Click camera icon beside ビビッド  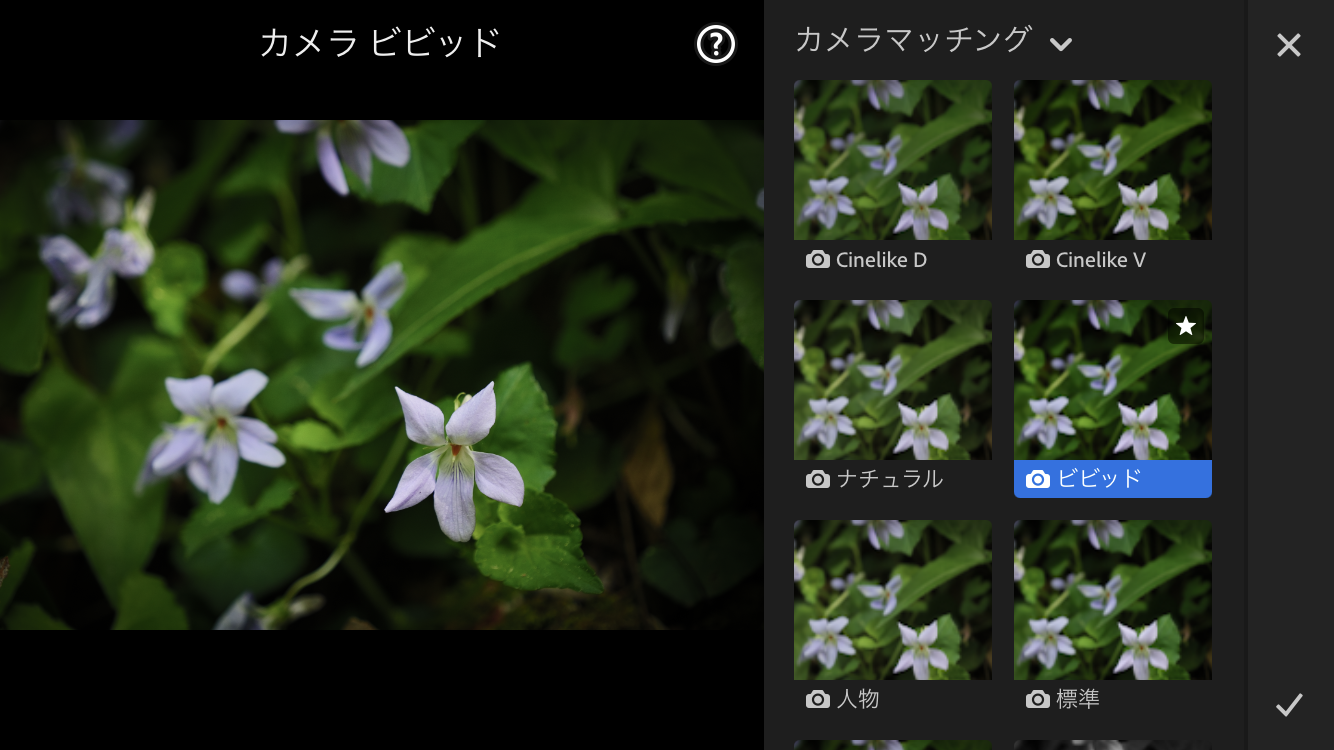(1037, 480)
